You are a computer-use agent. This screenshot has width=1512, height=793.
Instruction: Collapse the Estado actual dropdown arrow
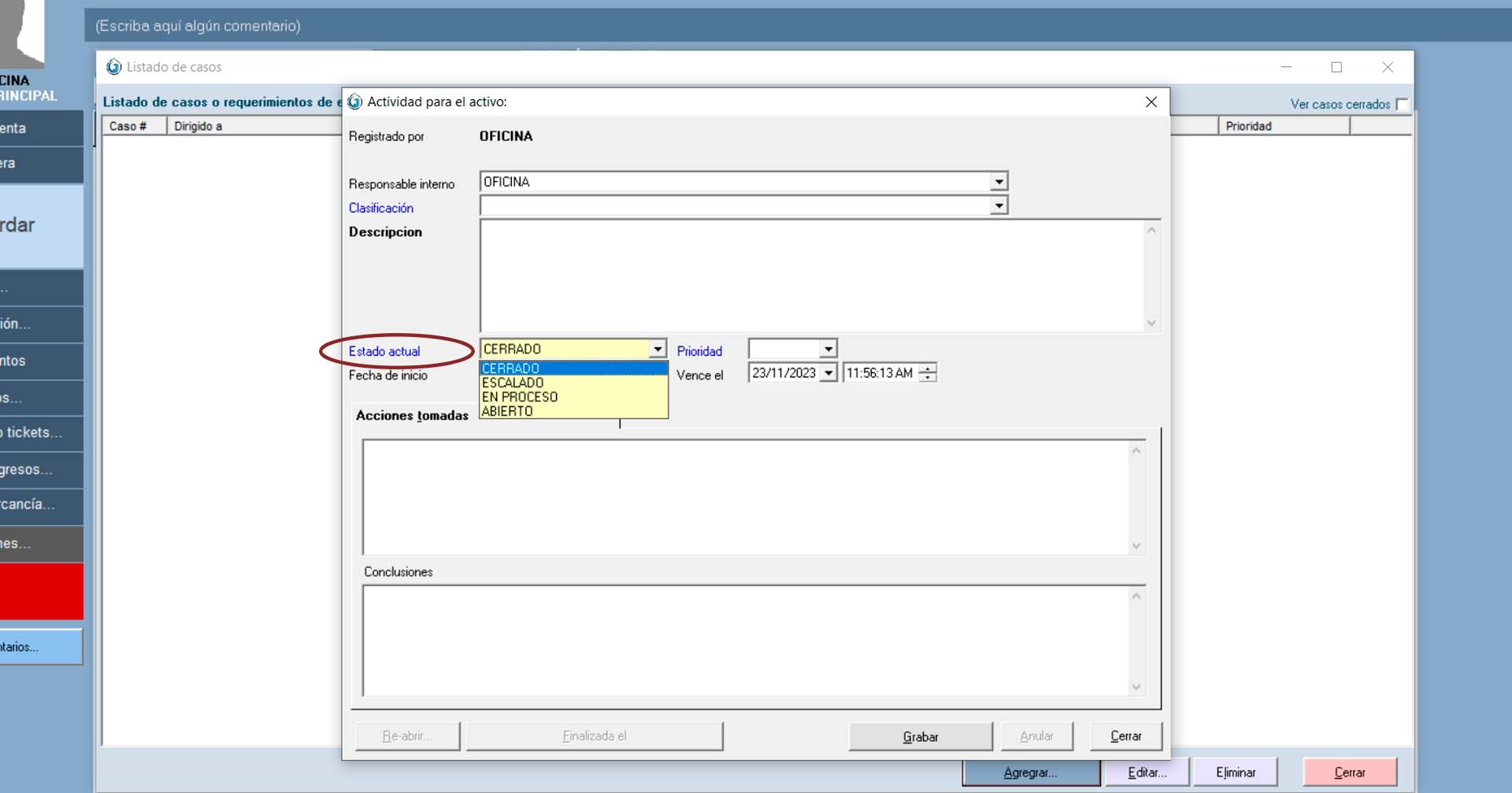(658, 349)
